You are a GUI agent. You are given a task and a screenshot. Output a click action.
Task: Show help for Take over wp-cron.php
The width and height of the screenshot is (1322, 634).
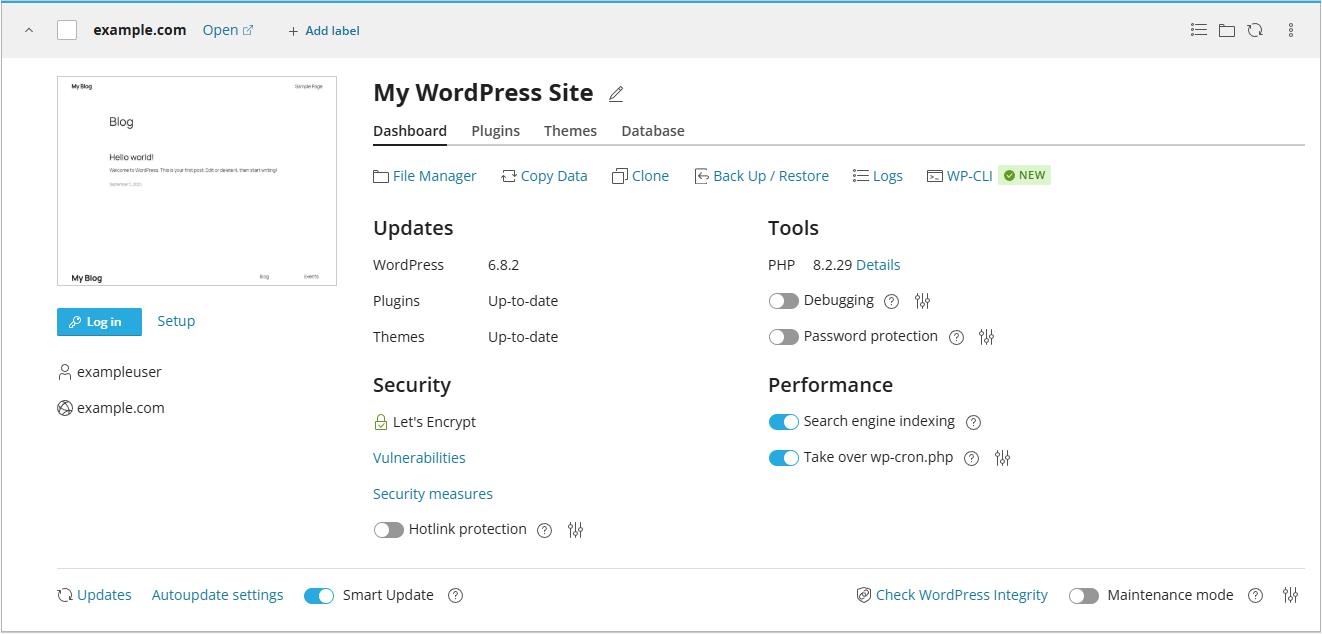click(x=971, y=458)
